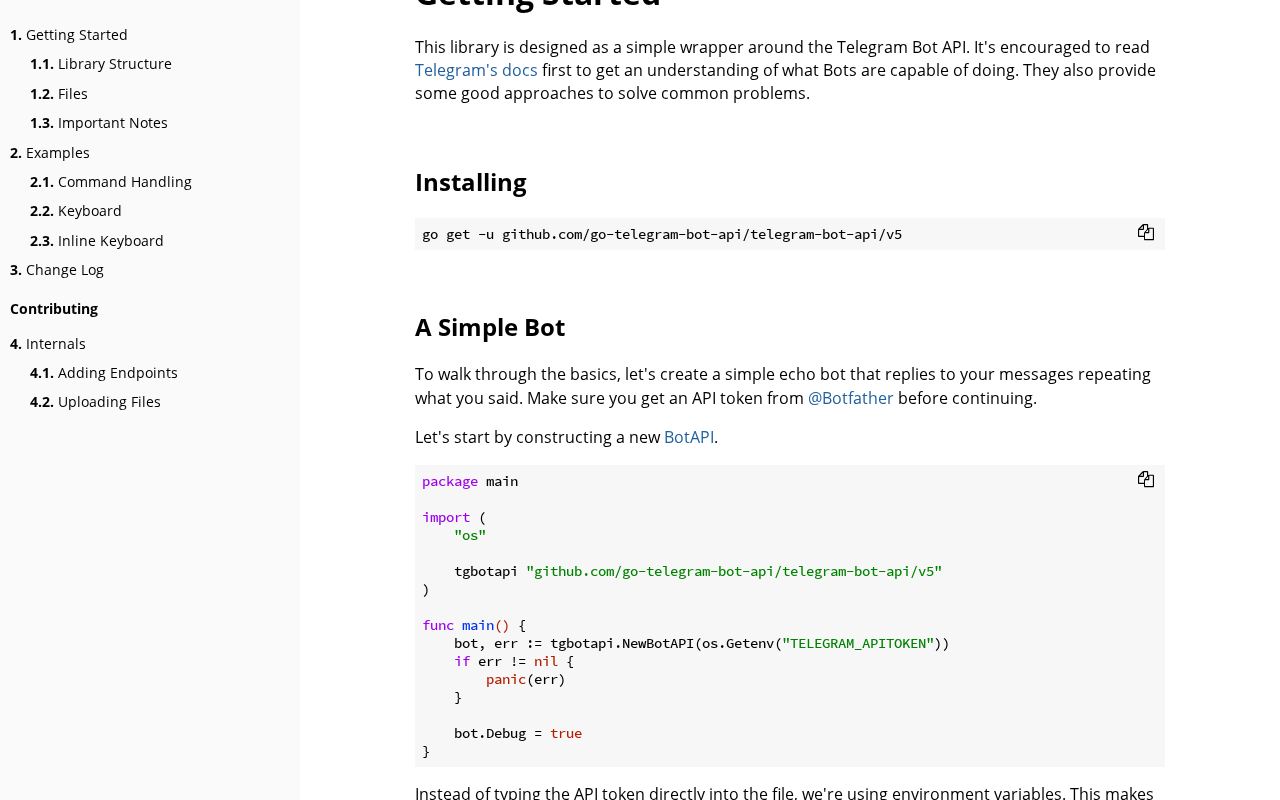Open Library Structure section in sidebar

101,64
